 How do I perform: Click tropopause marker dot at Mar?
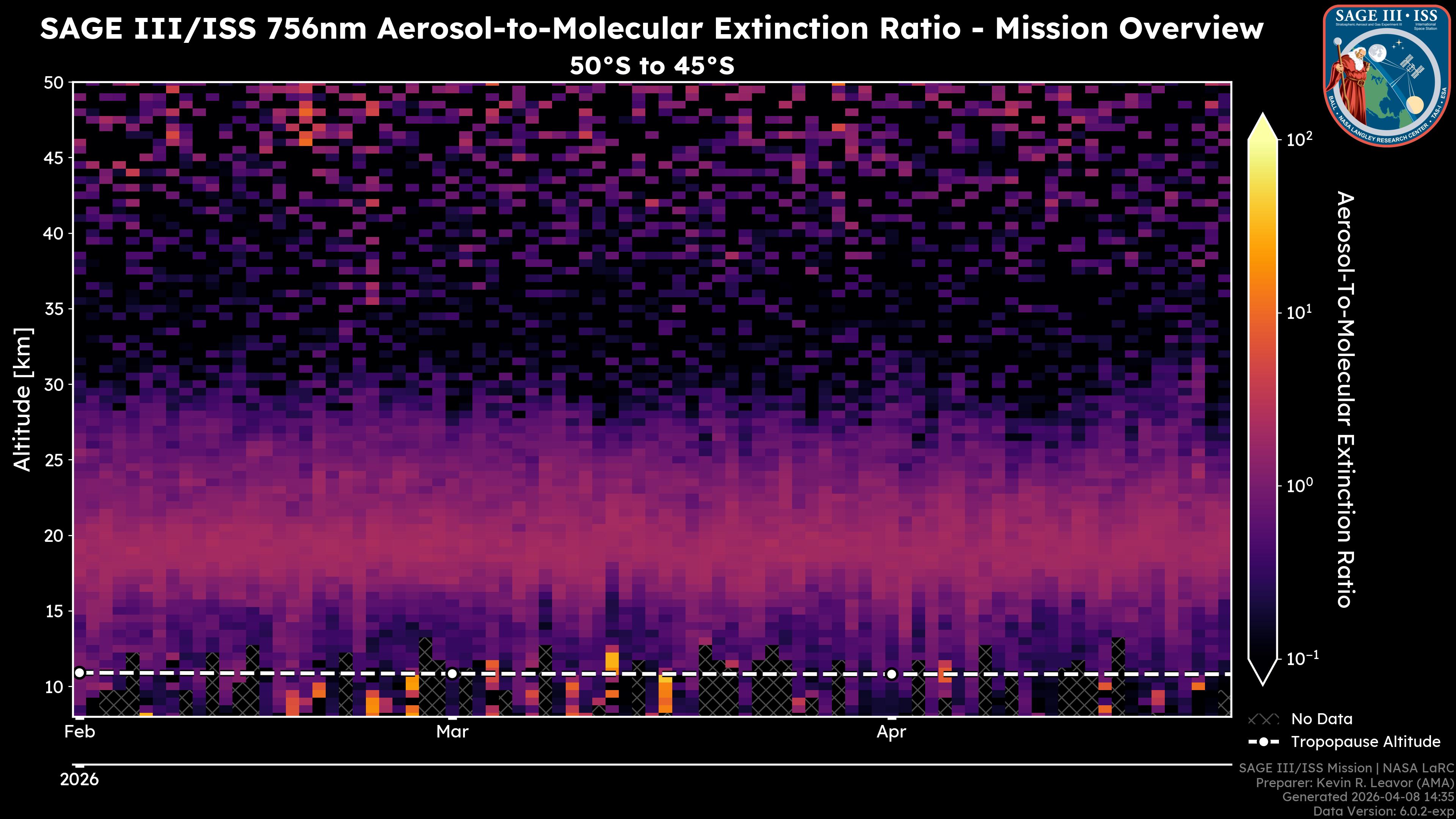click(x=452, y=674)
